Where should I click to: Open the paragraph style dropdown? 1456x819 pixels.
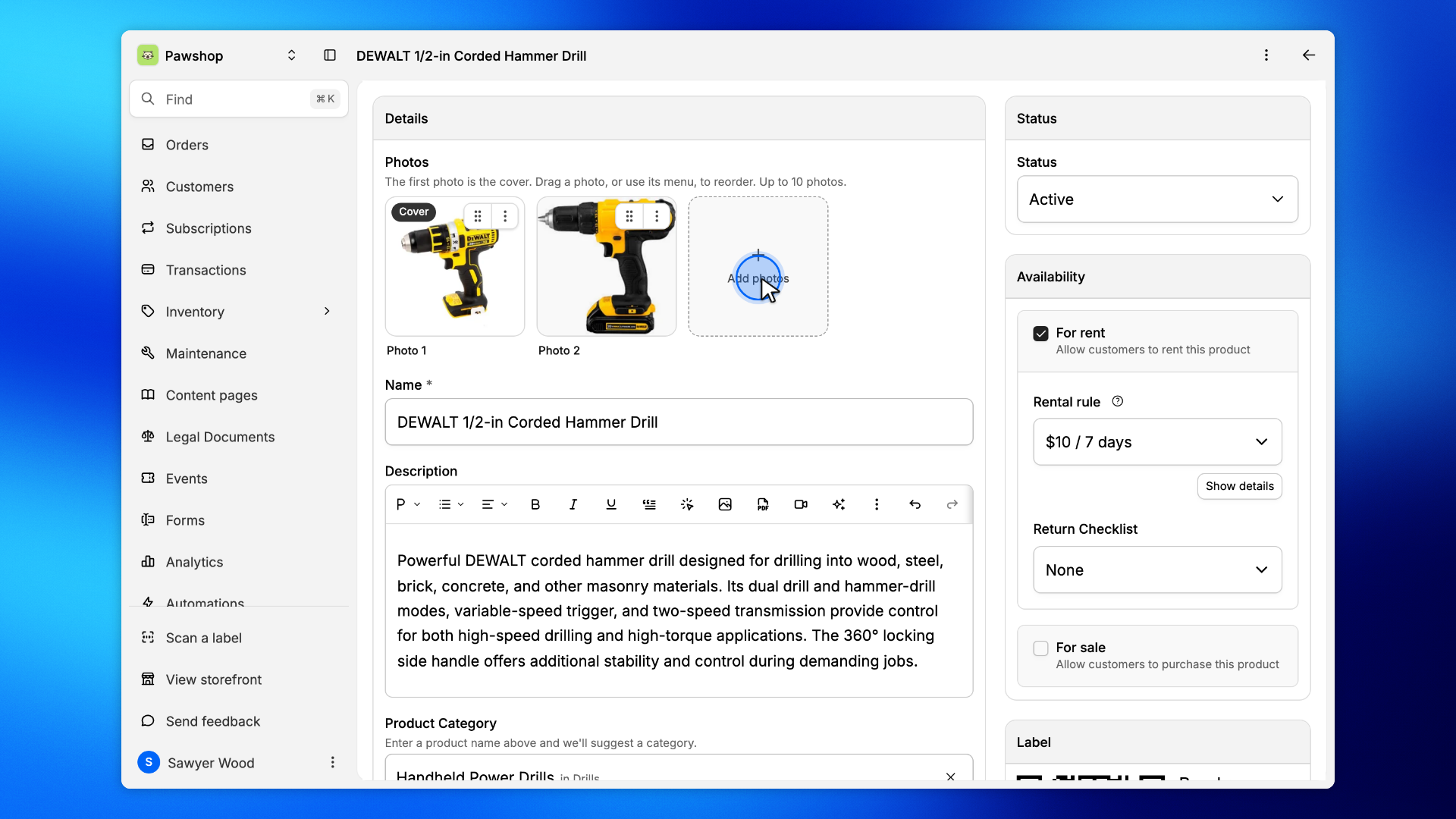click(x=408, y=504)
